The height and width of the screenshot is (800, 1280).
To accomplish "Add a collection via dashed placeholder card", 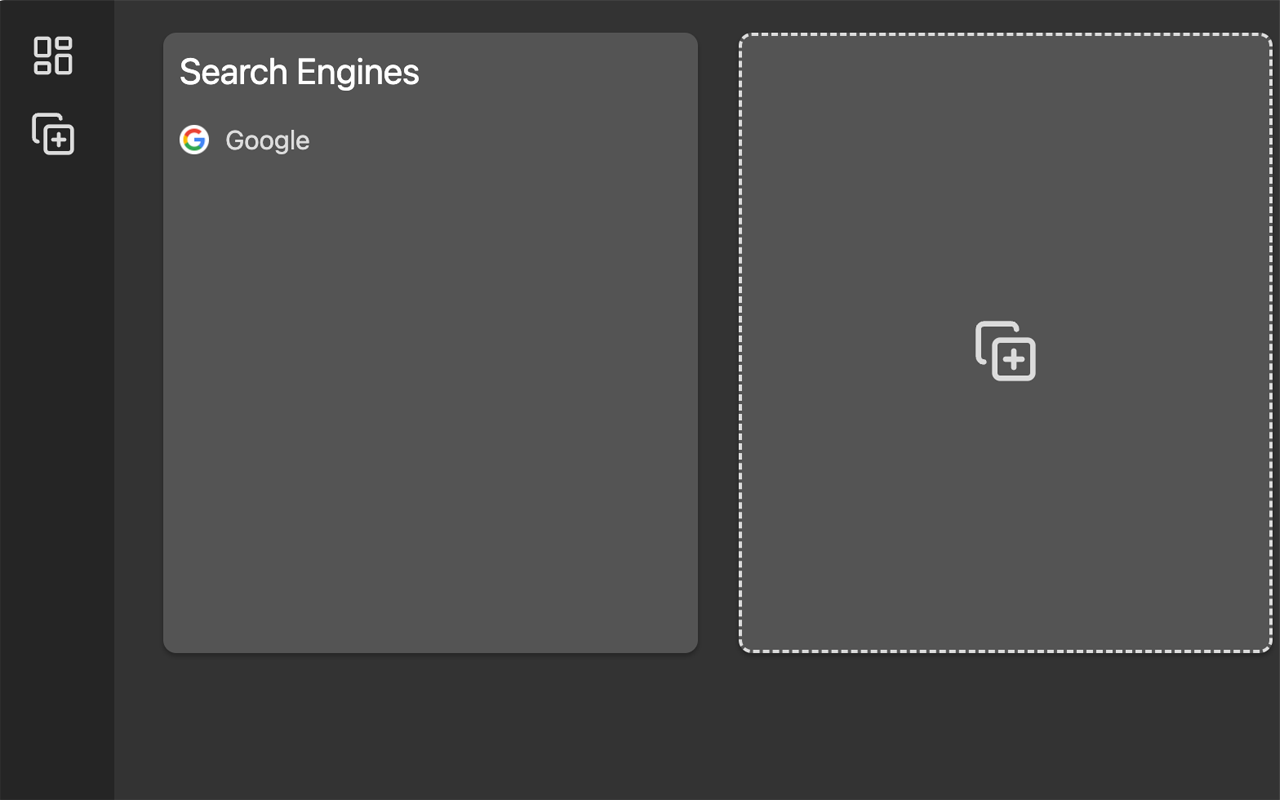I will click(1005, 351).
